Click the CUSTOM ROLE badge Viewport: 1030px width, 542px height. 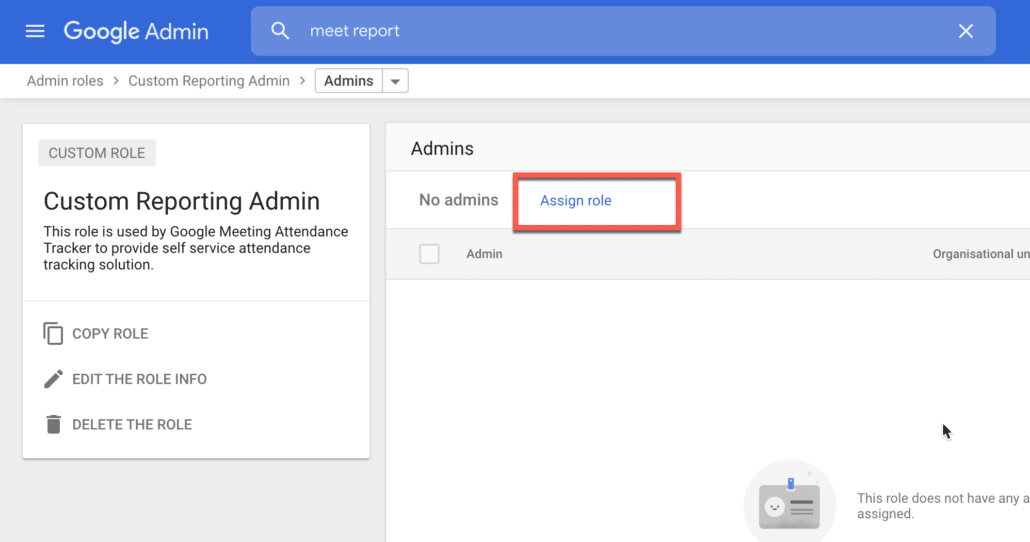(x=97, y=153)
